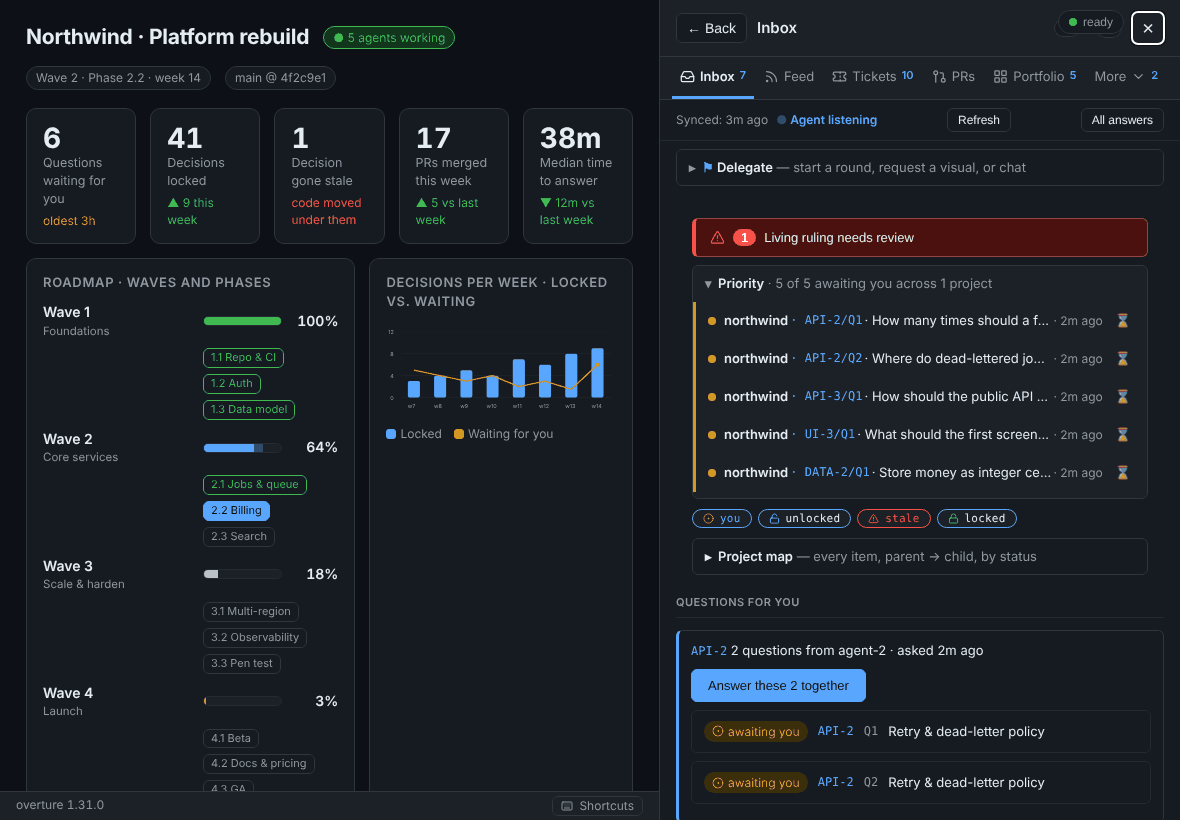Select the 2.2 Billing phase chip
The height and width of the screenshot is (820, 1180).
(x=236, y=511)
